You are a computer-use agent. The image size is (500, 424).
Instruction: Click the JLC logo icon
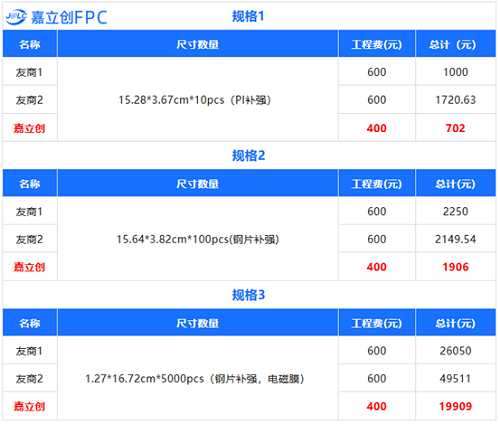pyautogui.click(x=16, y=17)
